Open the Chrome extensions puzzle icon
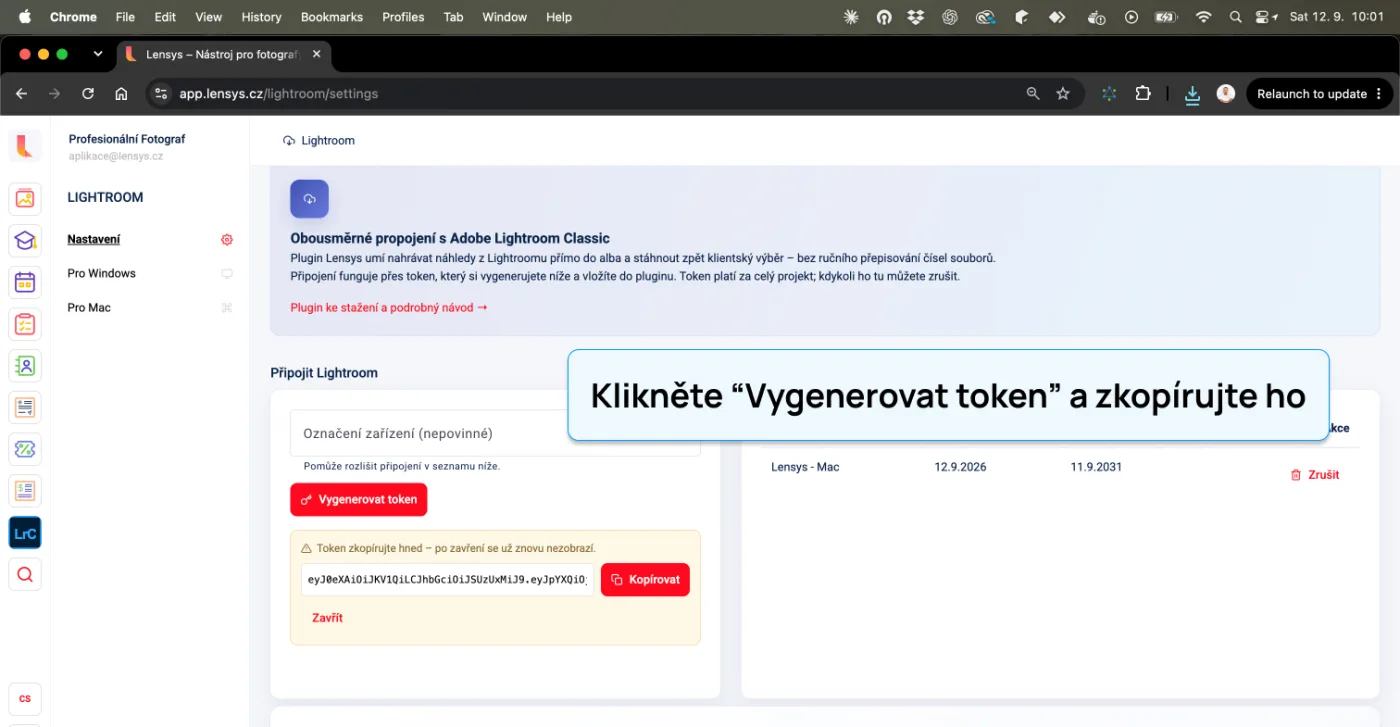Viewport: 1400px width, 727px height. pyautogui.click(x=1143, y=93)
